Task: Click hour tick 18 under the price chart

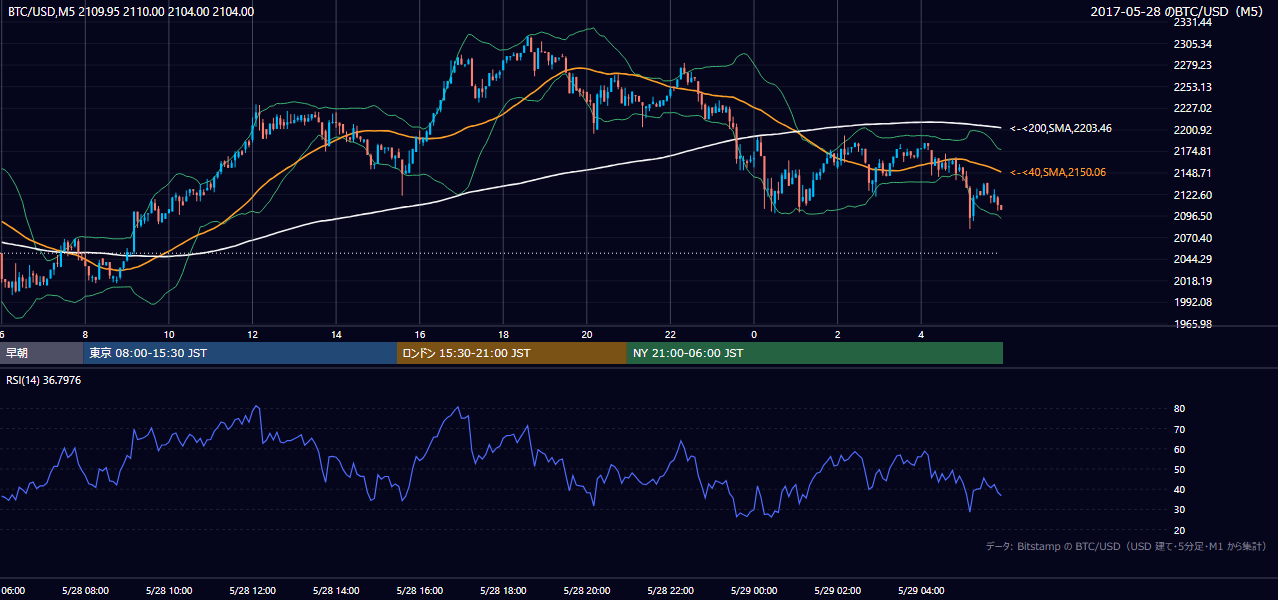Action: [504, 334]
